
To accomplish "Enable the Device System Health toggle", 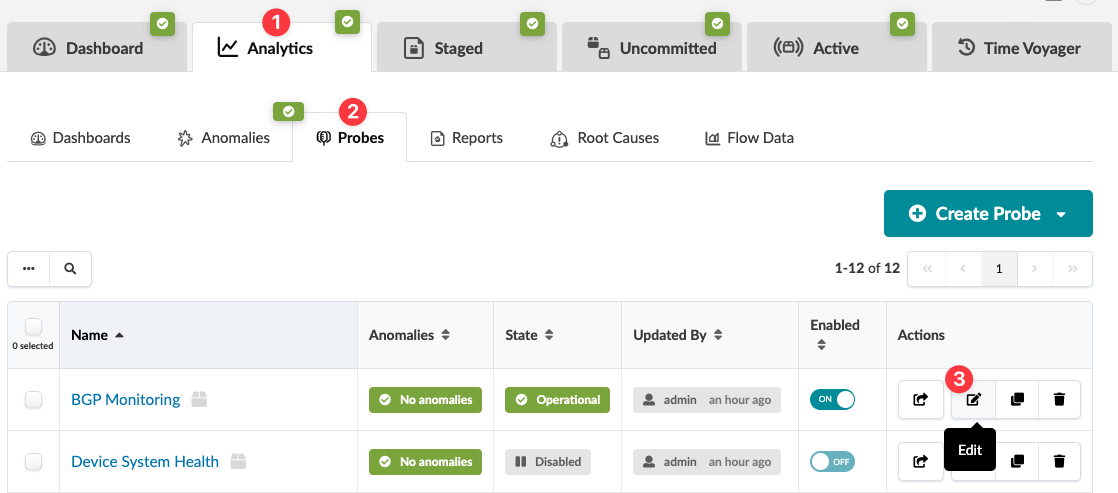I will [832, 462].
